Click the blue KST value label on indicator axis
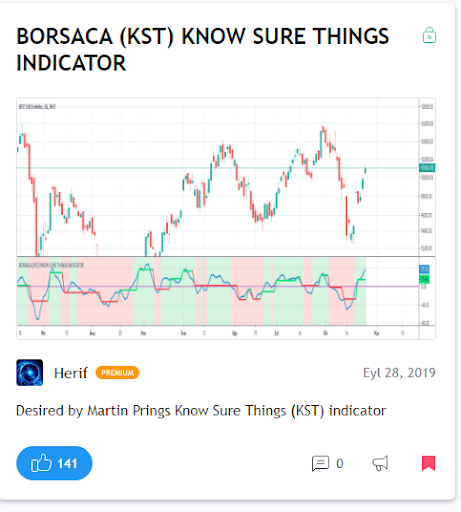The height and width of the screenshot is (512, 461). pyautogui.click(x=424, y=269)
